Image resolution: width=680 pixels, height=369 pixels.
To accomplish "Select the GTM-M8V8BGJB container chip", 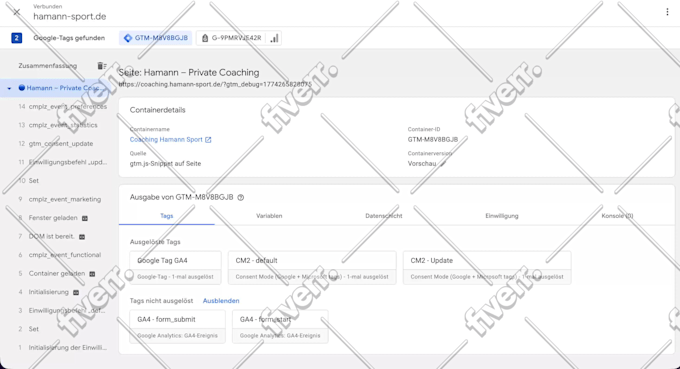I will (156, 38).
